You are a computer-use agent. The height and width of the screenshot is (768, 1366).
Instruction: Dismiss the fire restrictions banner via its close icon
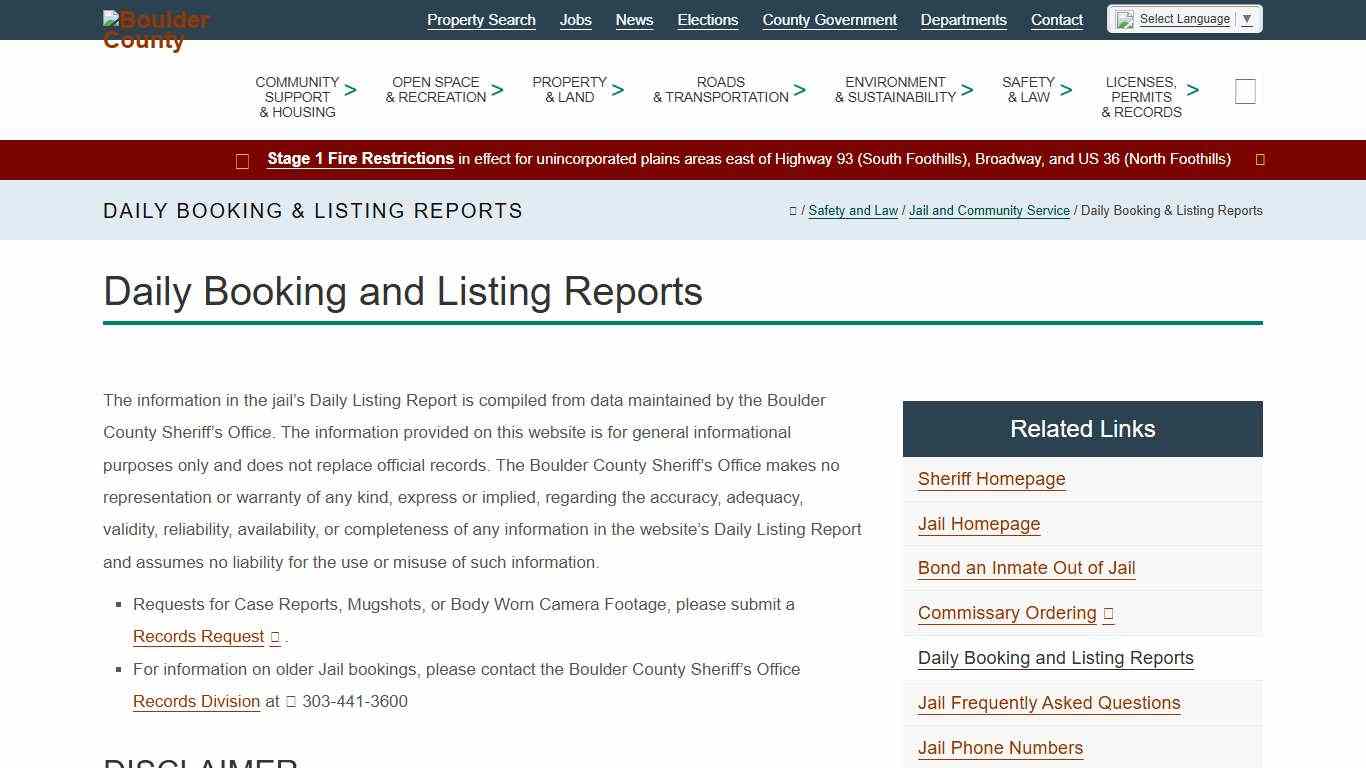point(1259,159)
